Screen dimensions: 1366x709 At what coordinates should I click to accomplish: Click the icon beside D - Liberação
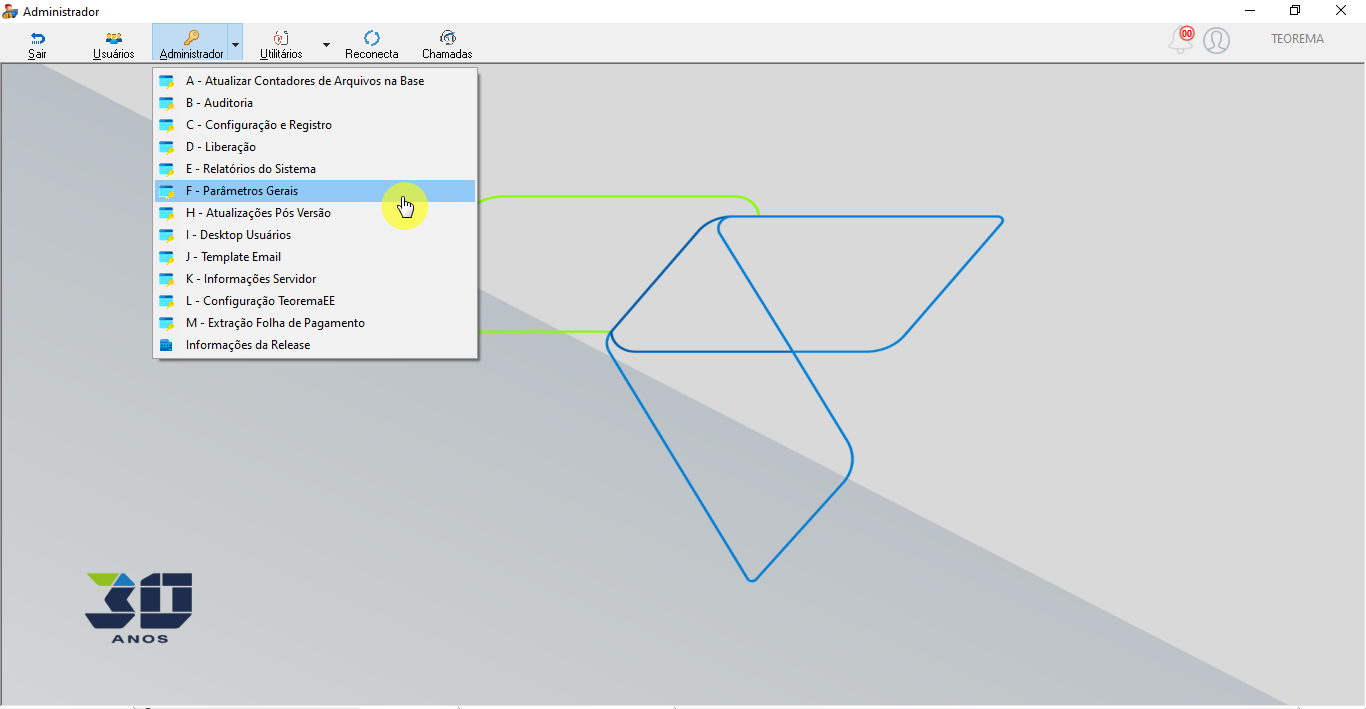pos(167,147)
